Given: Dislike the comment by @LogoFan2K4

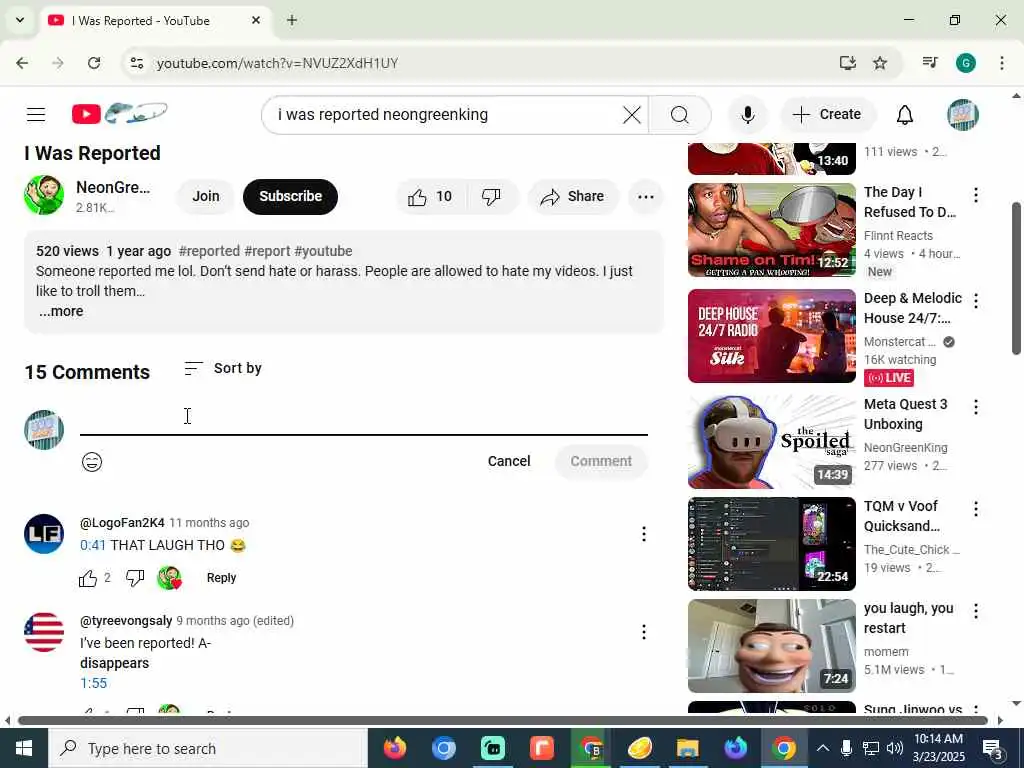Looking at the screenshot, I should 135,578.
